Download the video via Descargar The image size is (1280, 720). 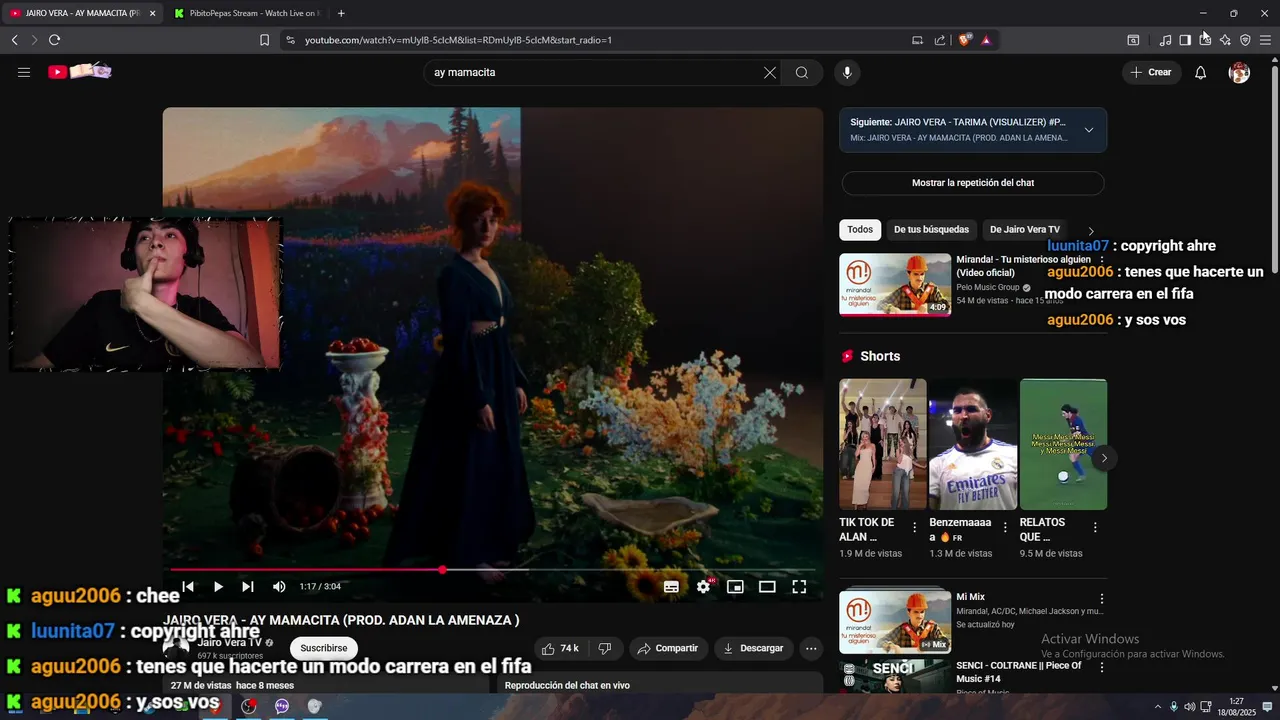point(753,649)
